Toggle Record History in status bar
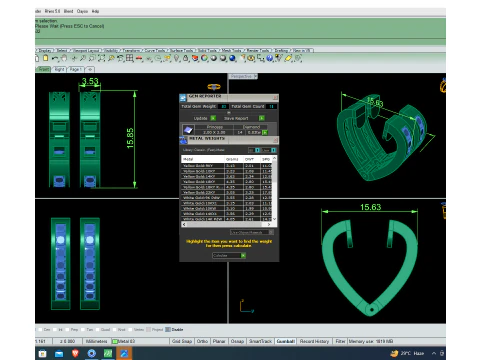This screenshot has height=360, width=480. [x=314, y=341]
